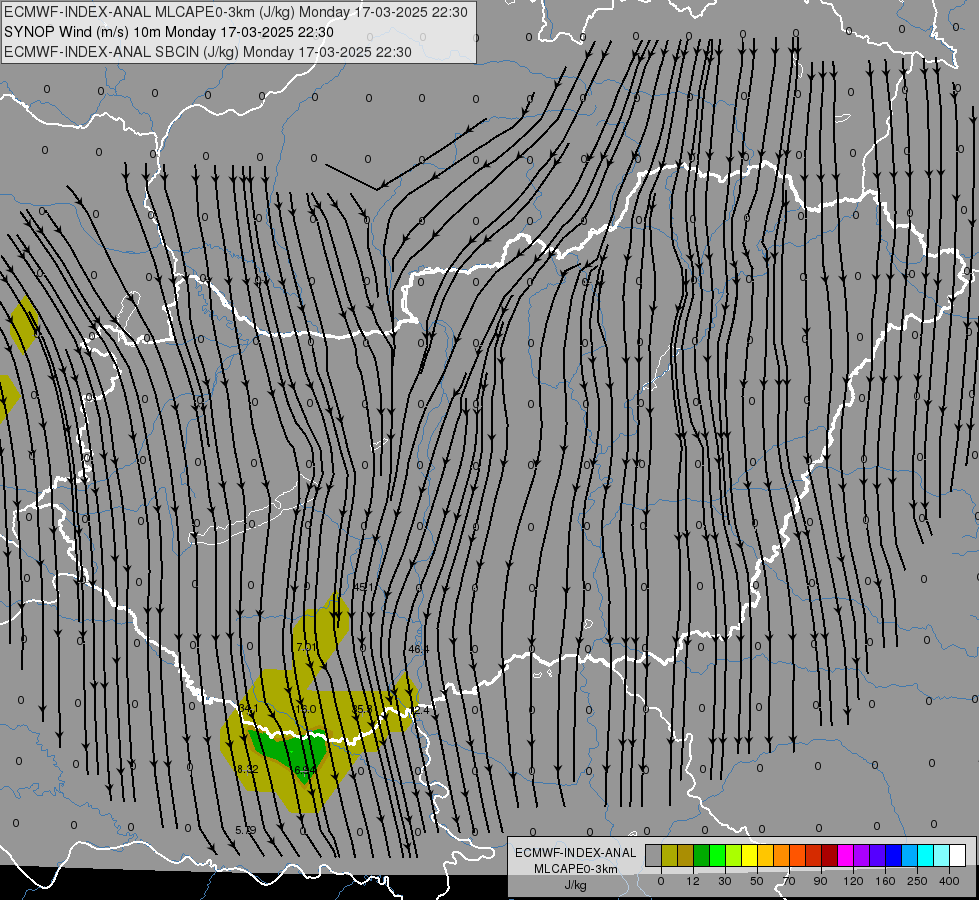Screen dimensions: 979x900
Task: Click the dark red legend swatch
Action: coord(830,856)
